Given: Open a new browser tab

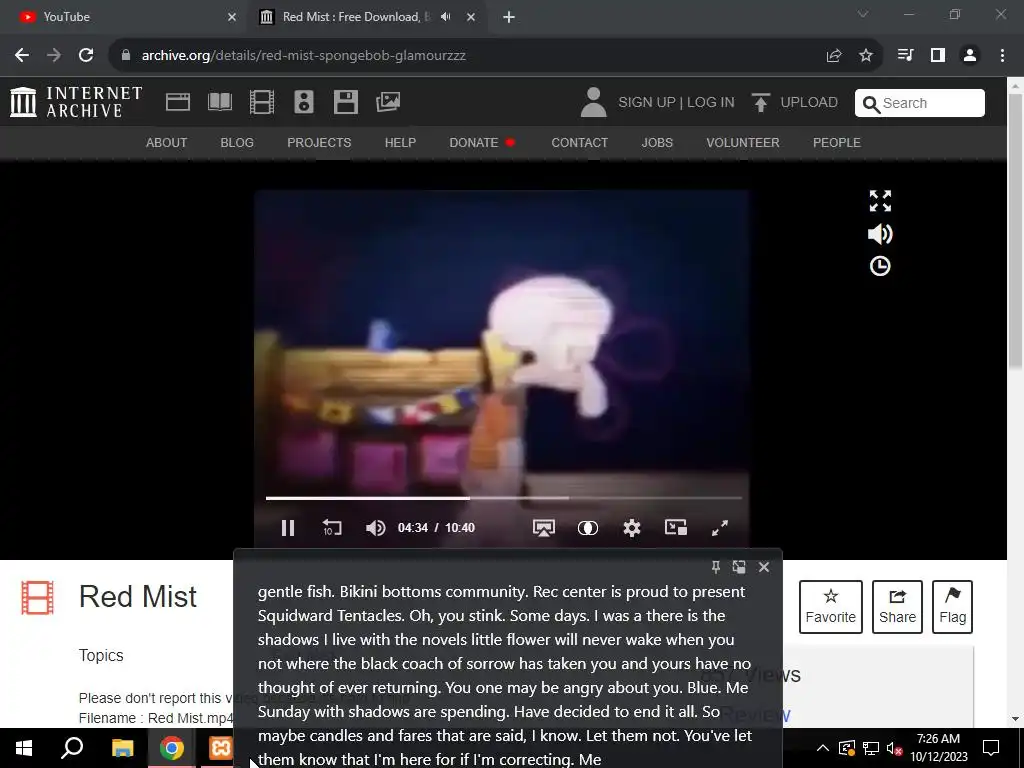Looking at the screenshot, I should tap(509, 17).
